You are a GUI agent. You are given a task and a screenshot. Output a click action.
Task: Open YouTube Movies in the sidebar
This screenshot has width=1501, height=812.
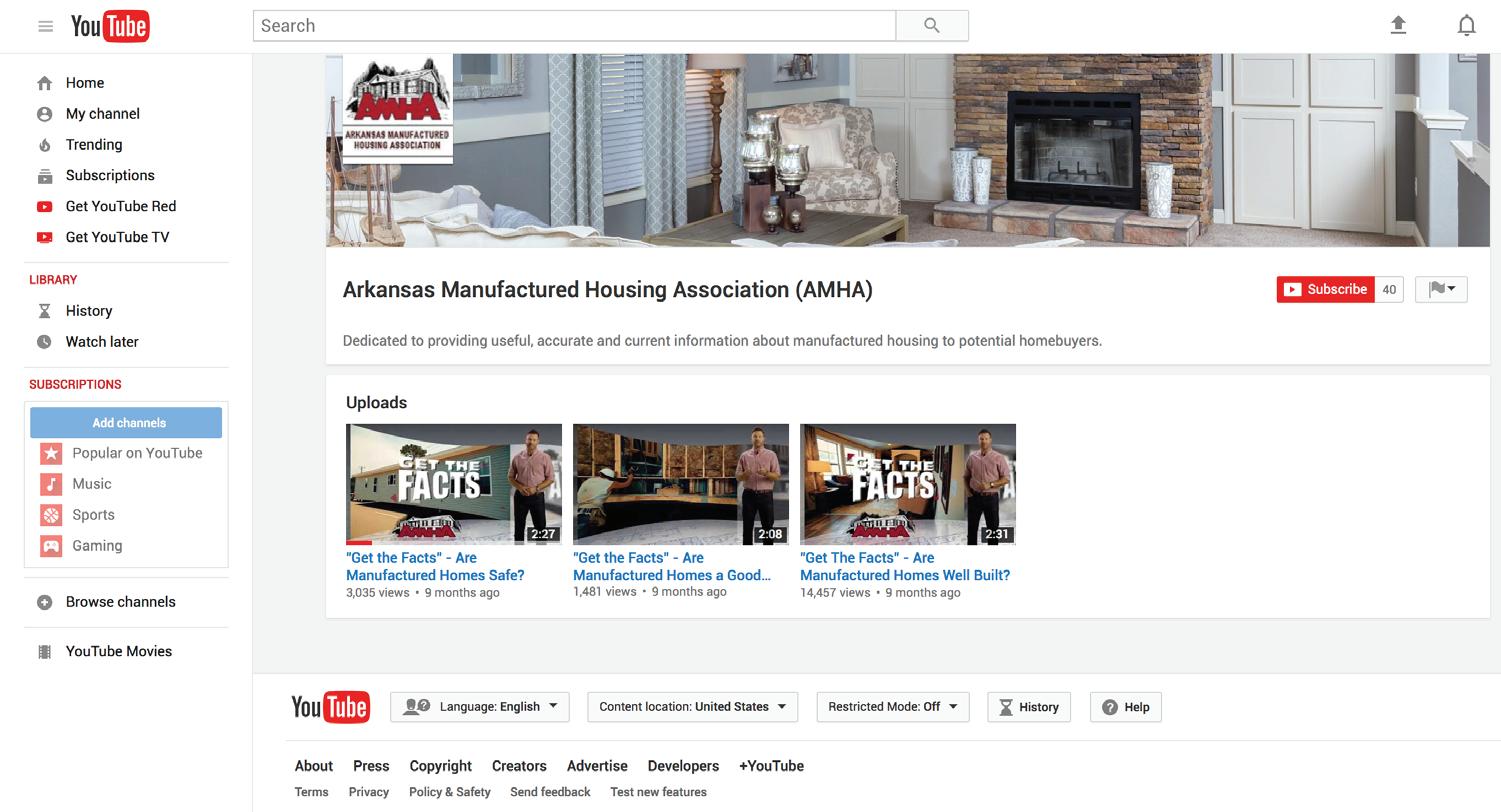coord(119,652)
